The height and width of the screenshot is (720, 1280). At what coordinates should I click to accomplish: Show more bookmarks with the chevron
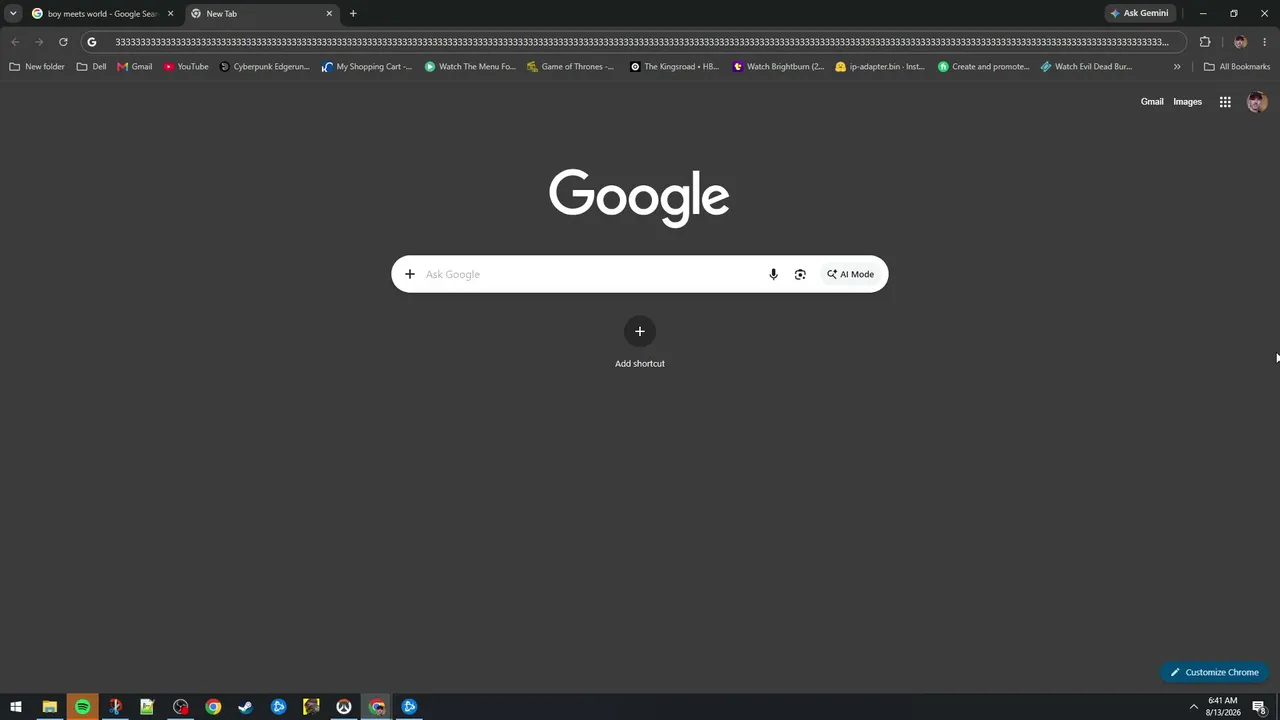click(x=1177, y=67)
